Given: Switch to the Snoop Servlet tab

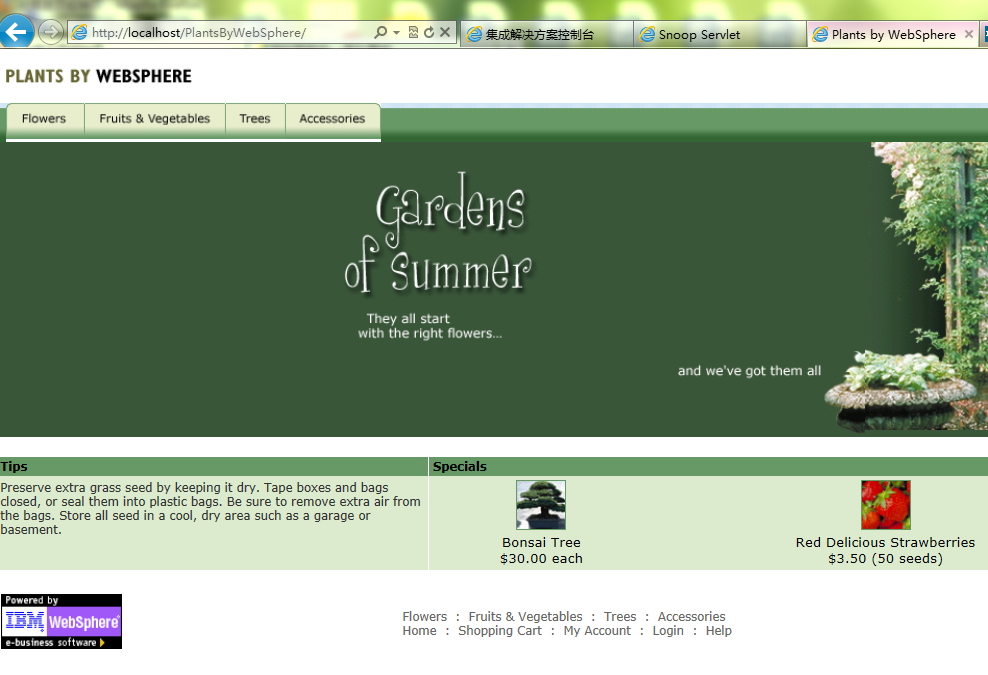Looking at the screenshot, I should point(720,34).
